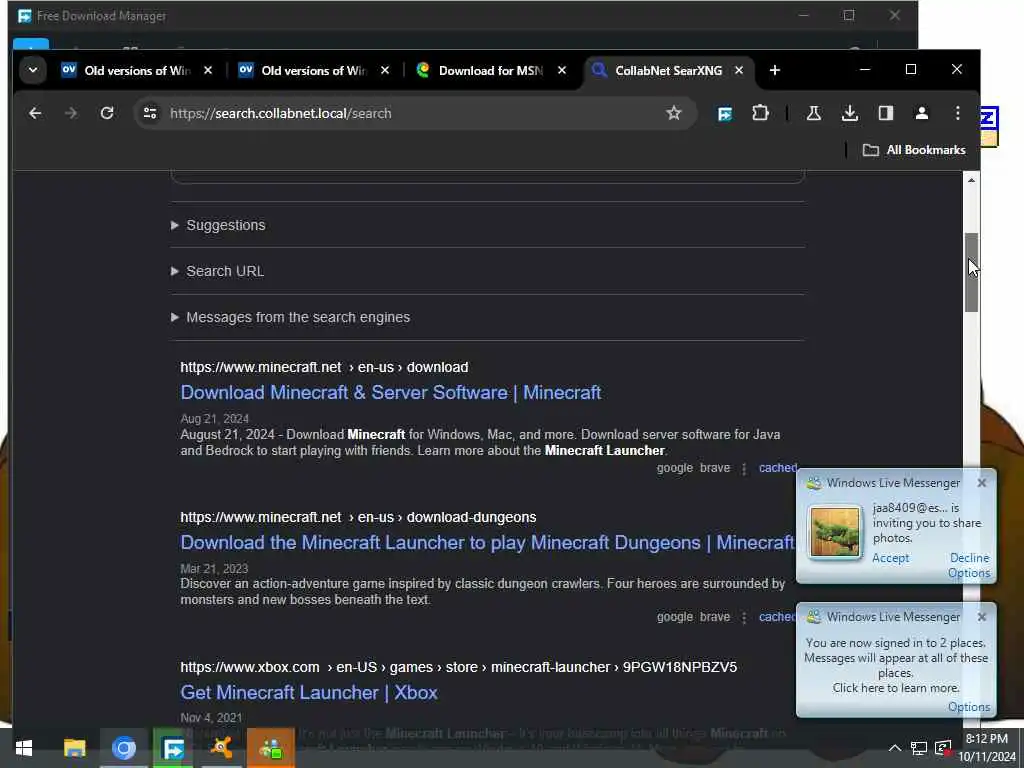Open more options dots on Dungeons result
The image size is (1024, 768).
(x=744, y=617)
